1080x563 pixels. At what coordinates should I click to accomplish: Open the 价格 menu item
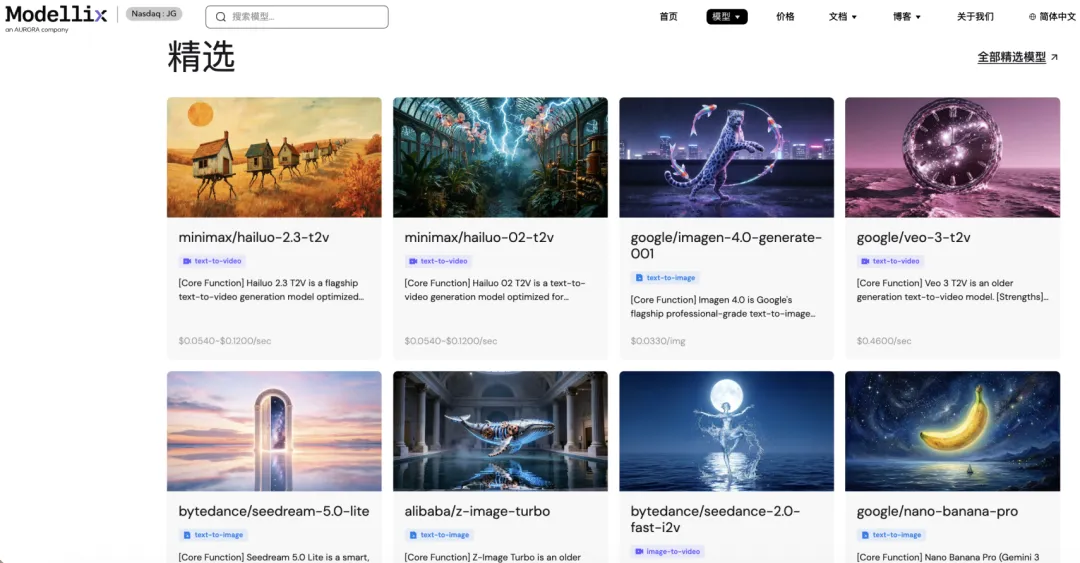(785, 17)
